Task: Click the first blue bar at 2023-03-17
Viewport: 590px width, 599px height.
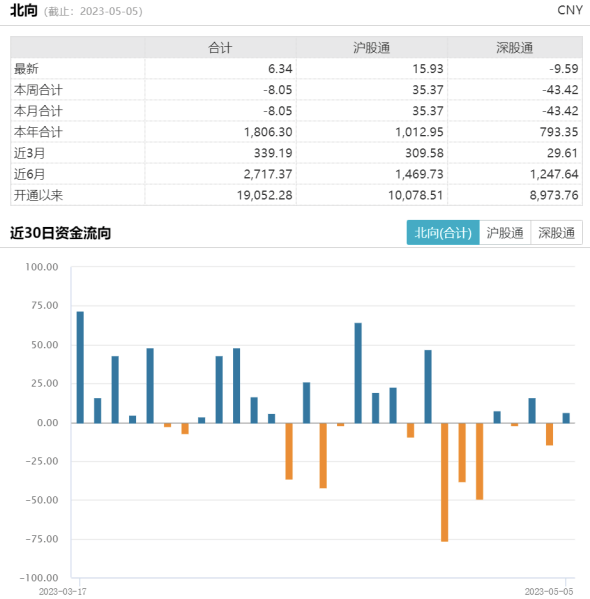Action: click(80, 367)
